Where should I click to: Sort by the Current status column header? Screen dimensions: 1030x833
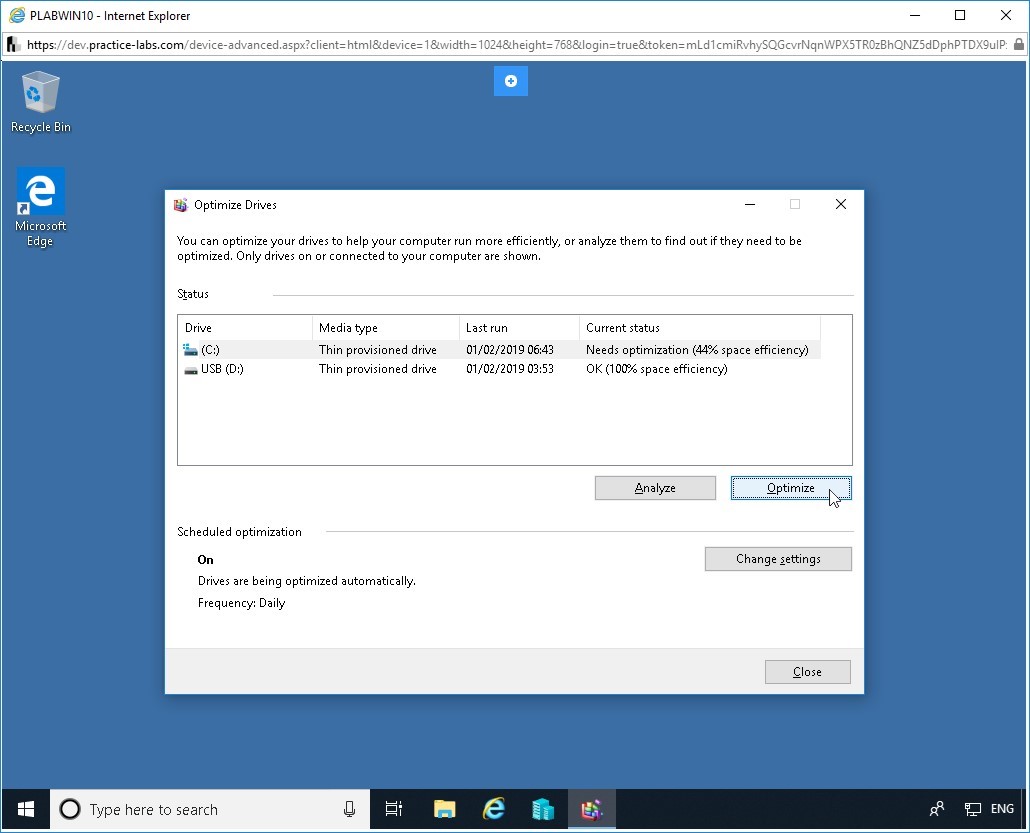[700, 328]
